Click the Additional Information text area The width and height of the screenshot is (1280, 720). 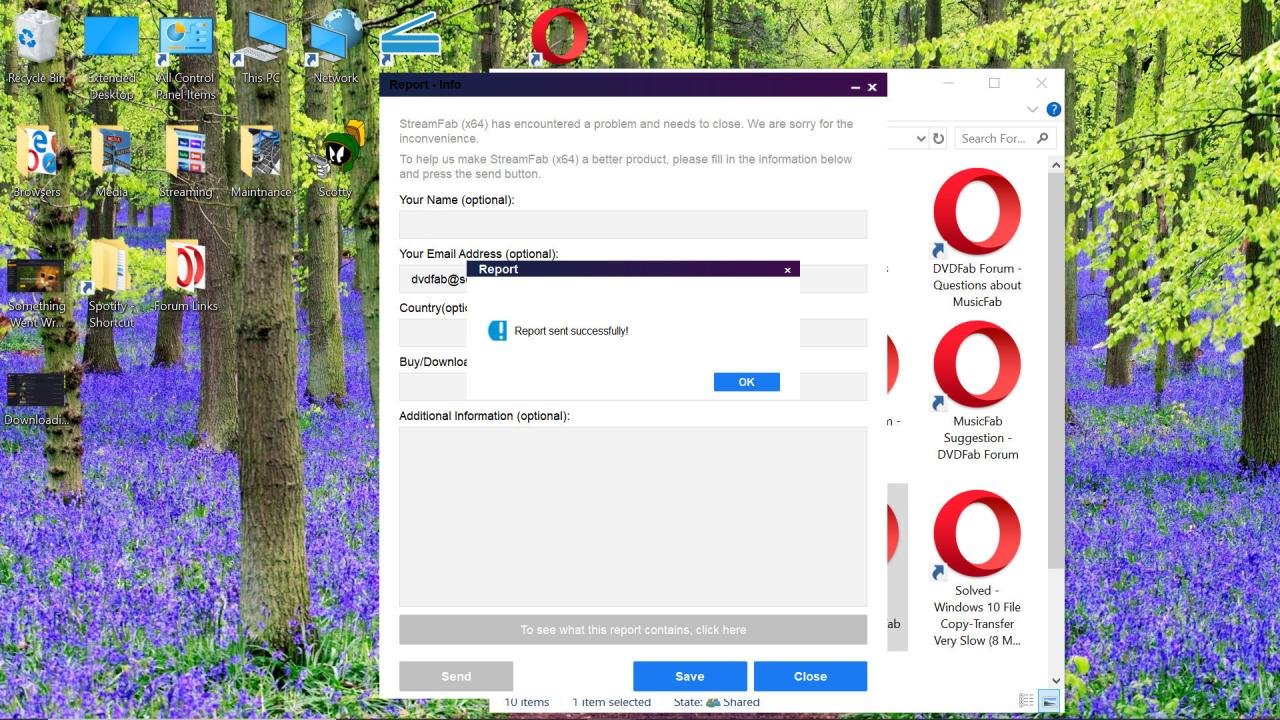(633, 516)
